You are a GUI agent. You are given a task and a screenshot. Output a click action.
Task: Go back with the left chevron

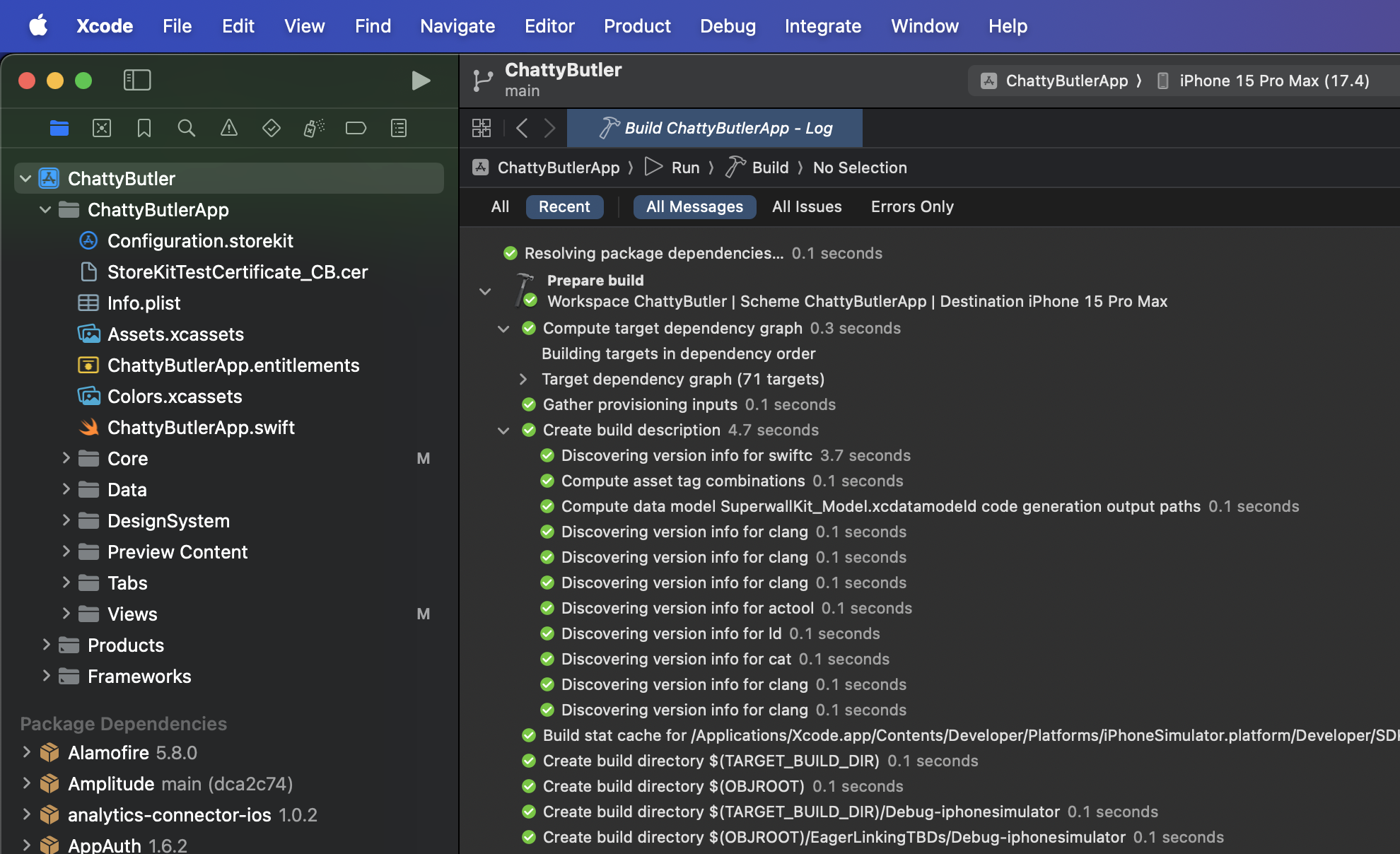[x=522, y=128]
